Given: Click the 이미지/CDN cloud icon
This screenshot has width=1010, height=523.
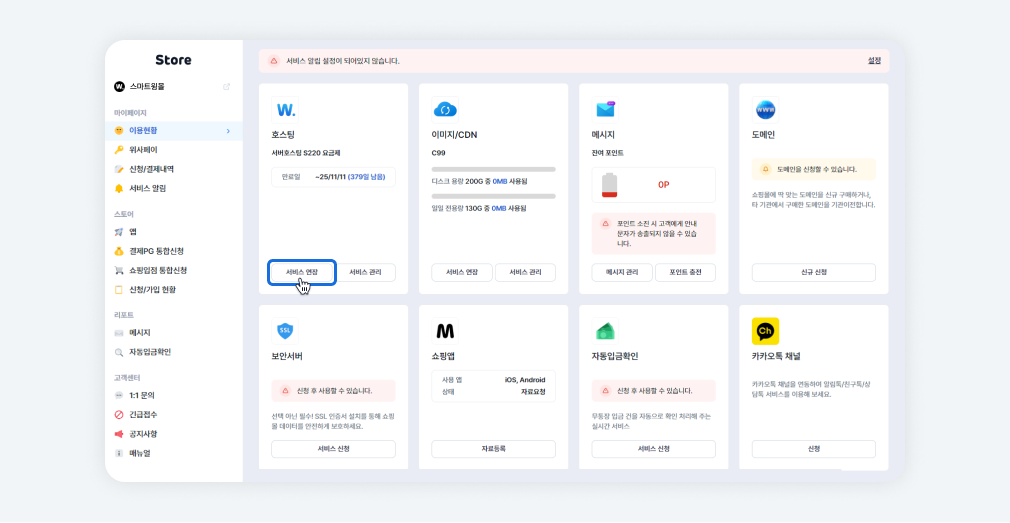Looking at the screenshot, I should 445,110.
